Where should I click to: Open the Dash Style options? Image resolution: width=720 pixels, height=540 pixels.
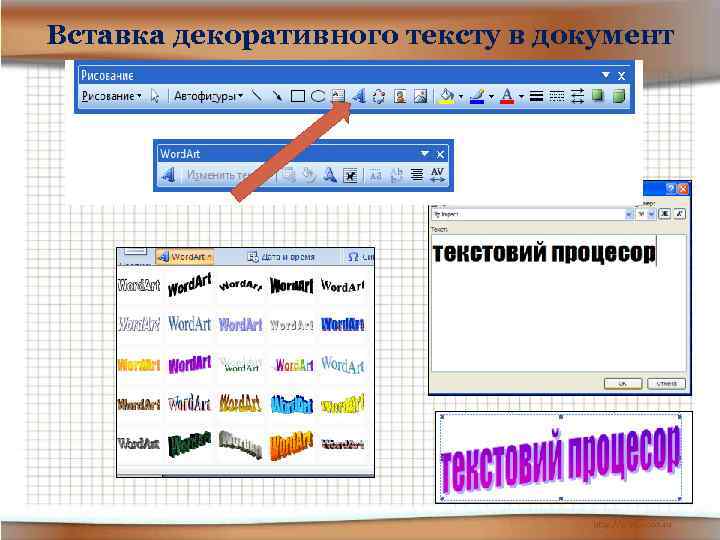click(x=557, y=96)
